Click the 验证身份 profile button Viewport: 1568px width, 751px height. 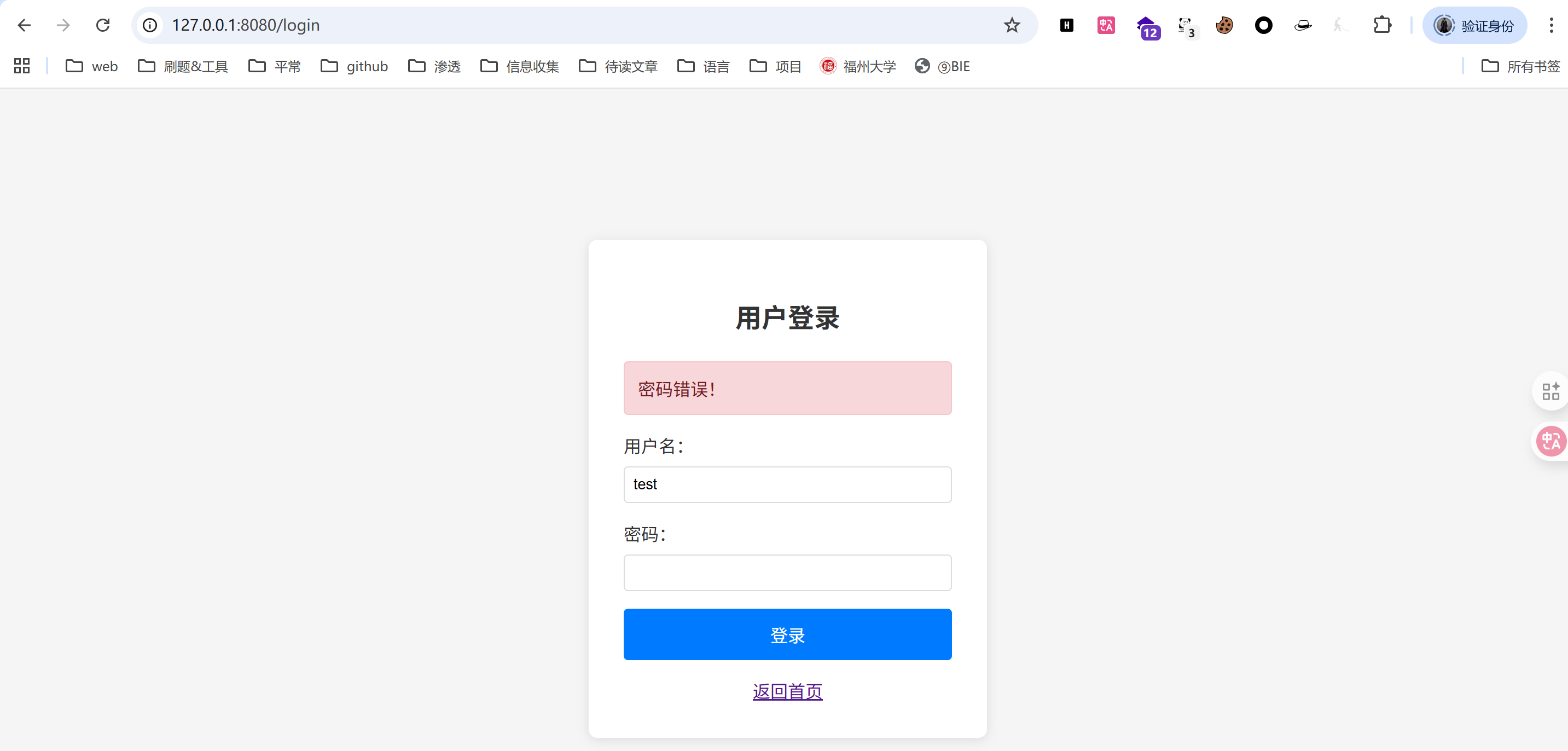coord(1474,25)
